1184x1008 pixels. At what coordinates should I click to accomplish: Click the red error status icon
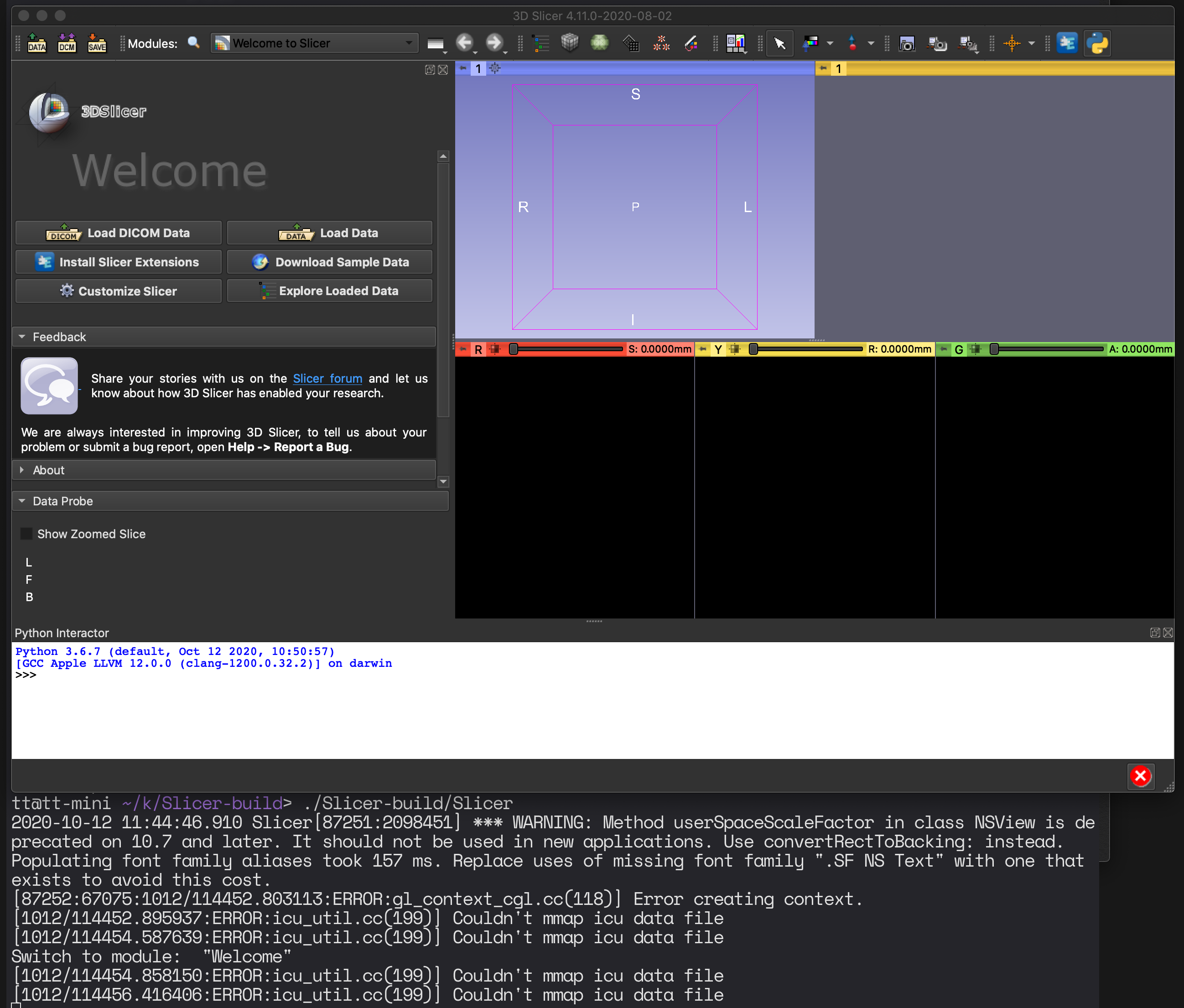[x=1141, y=776]
